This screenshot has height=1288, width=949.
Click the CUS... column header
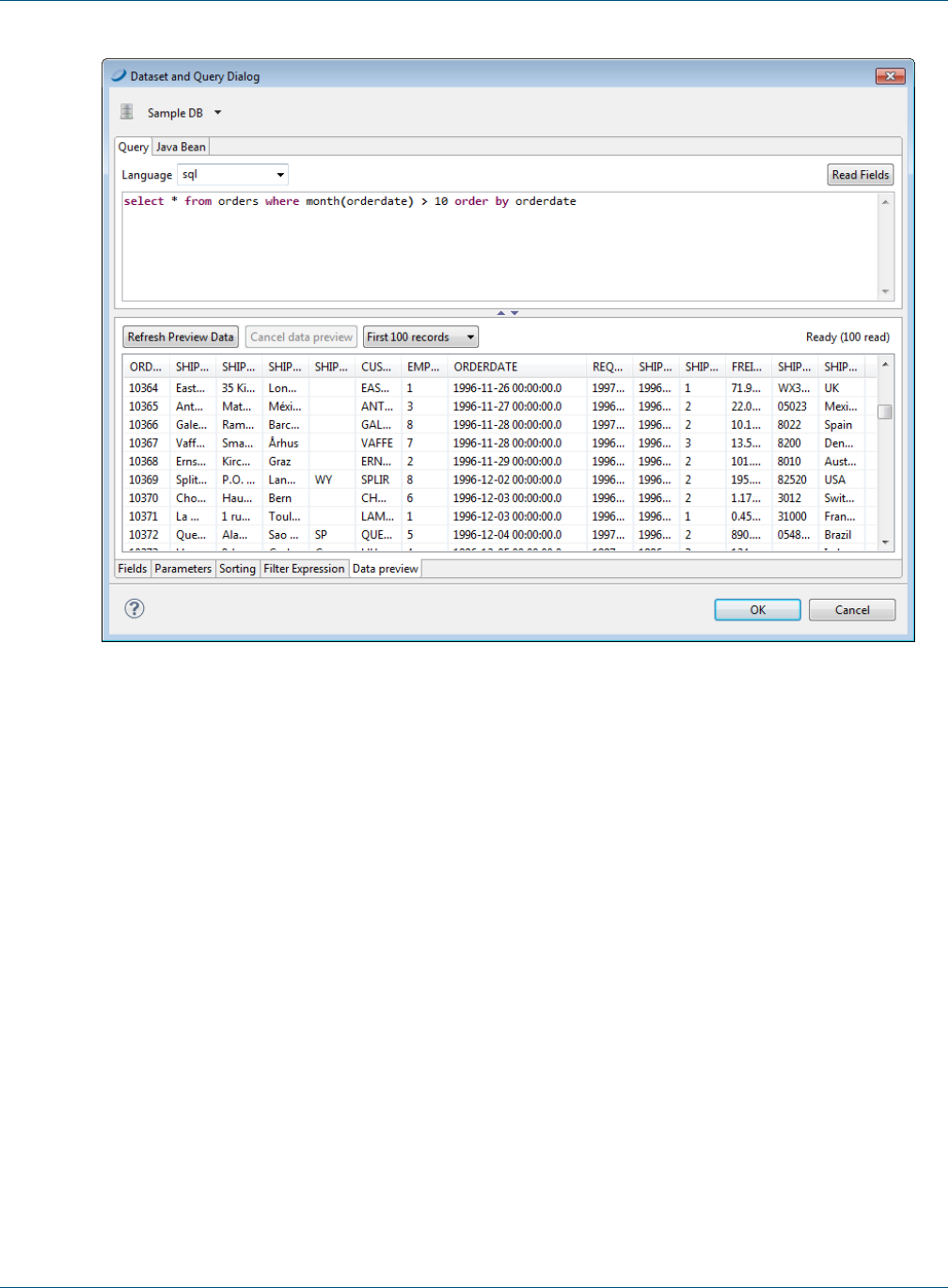(378, 367)
